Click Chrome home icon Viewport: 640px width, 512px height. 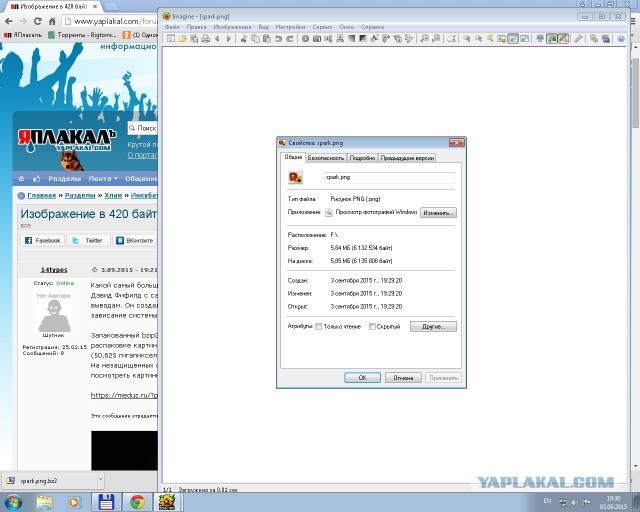[52, 21]
